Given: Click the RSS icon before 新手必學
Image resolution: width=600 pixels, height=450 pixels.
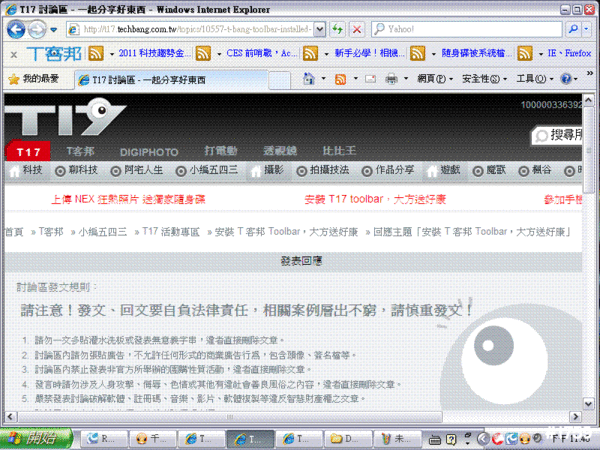Looking at the screenshot, I should click(310, 54).
